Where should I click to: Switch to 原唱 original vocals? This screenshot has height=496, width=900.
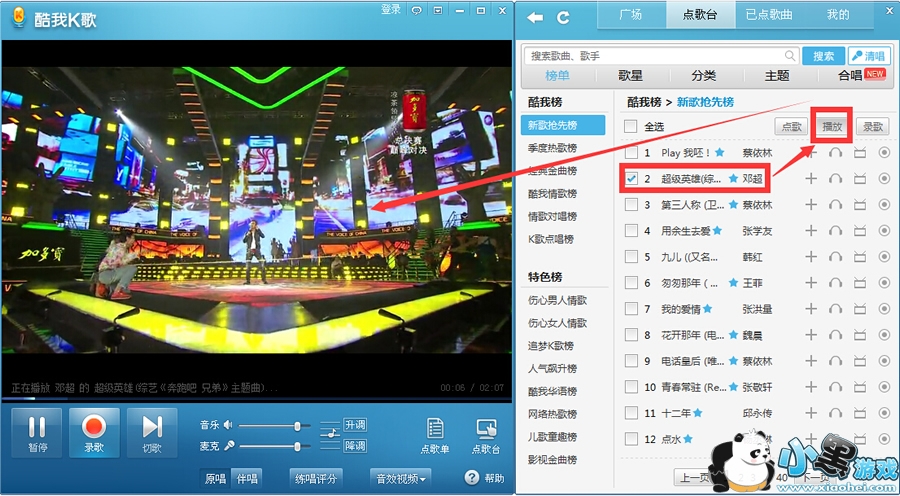tap(215, 478)
